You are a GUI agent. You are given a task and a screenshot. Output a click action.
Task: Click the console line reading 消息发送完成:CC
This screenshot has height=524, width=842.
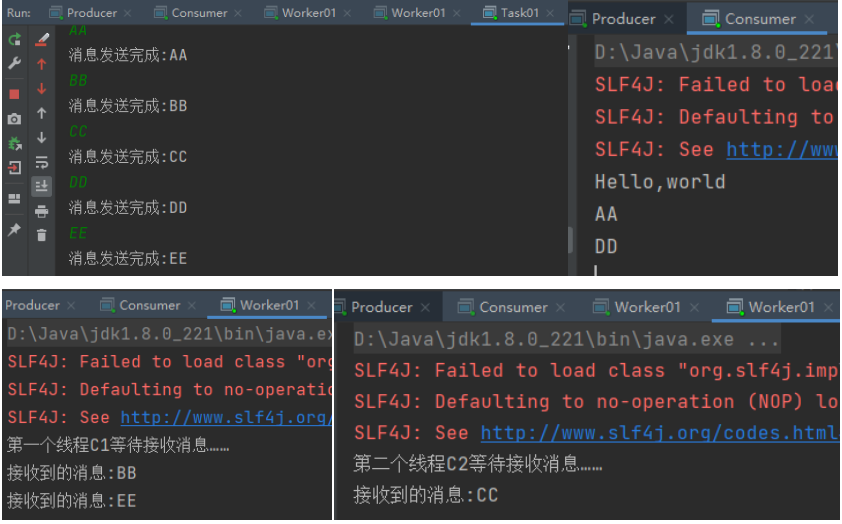click(x=127, y=157)
